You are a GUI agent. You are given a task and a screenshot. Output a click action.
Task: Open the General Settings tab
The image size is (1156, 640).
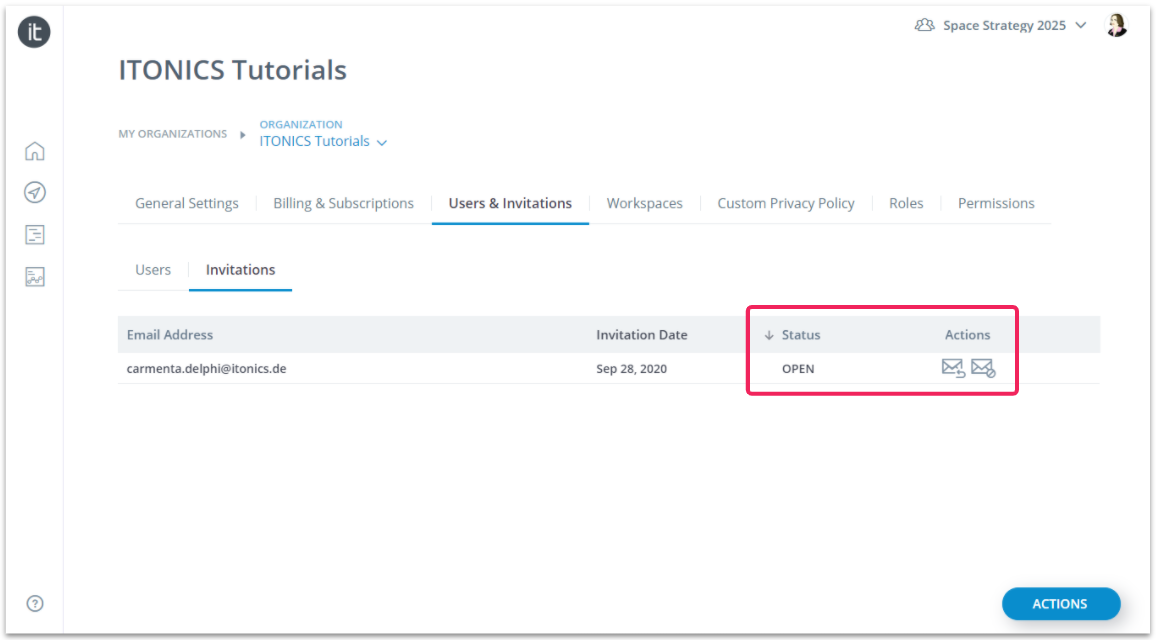(x=187, y=204)
